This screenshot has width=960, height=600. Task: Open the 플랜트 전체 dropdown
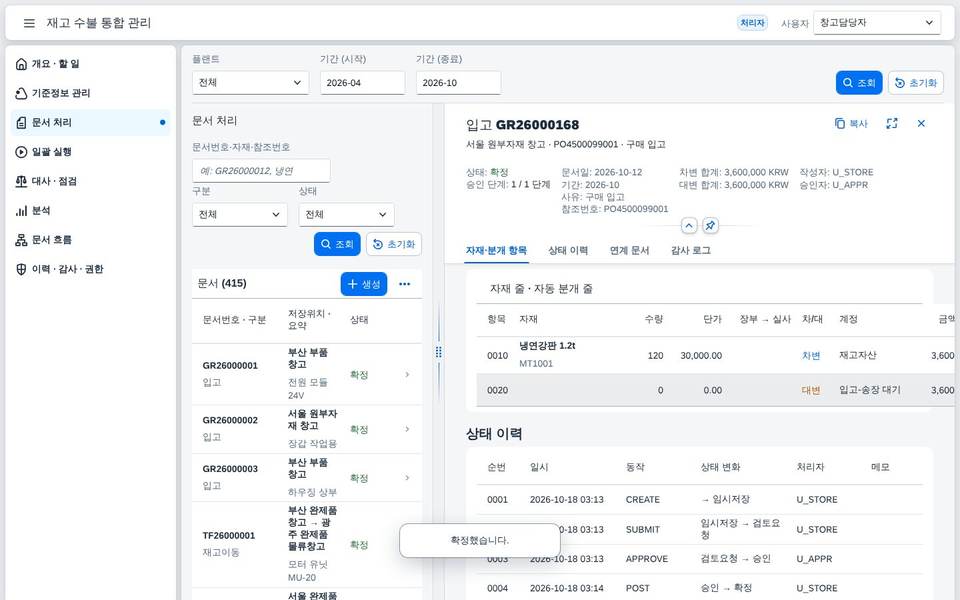coord(250,83)
